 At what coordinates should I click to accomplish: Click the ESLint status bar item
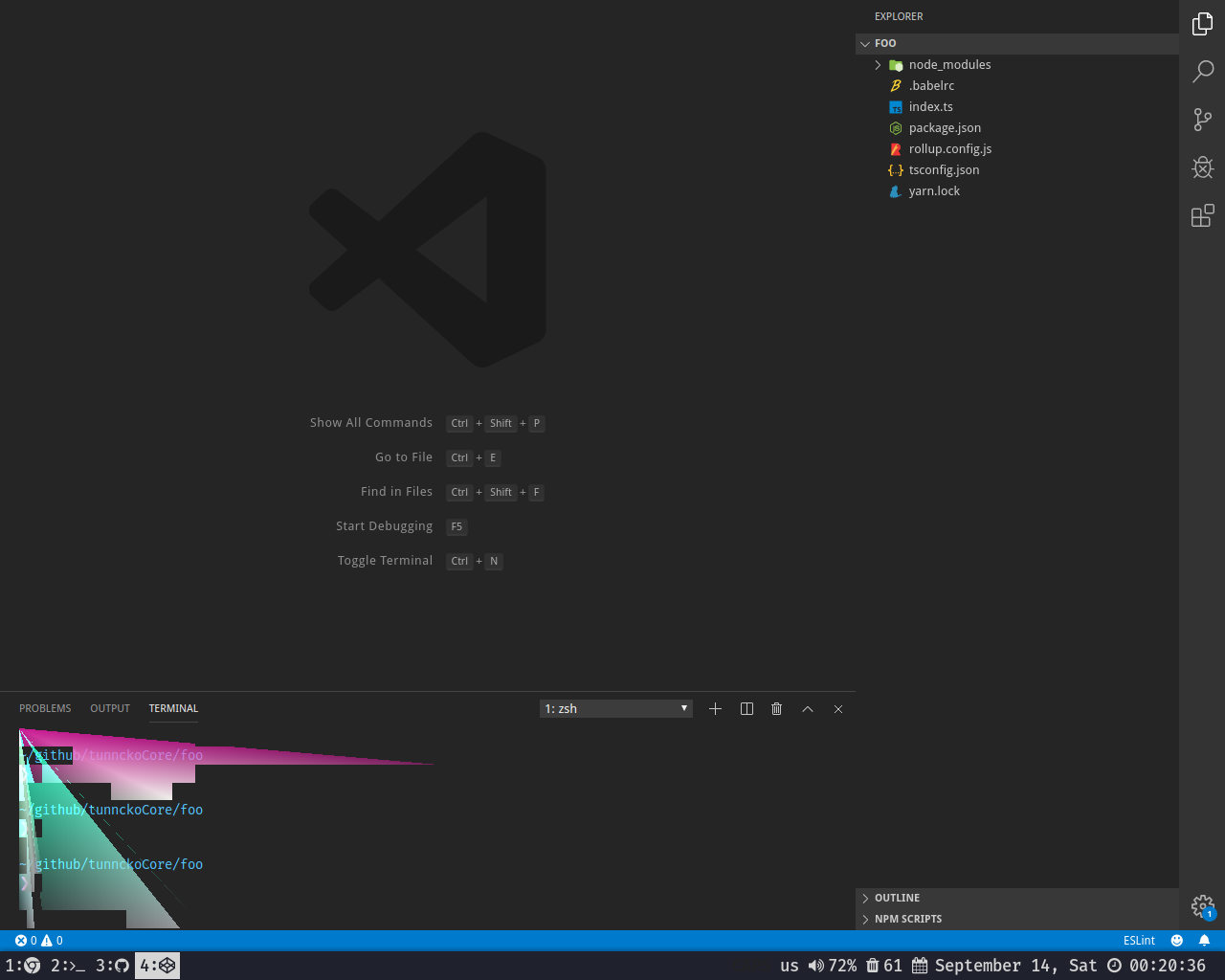(x=1139, y=940)
